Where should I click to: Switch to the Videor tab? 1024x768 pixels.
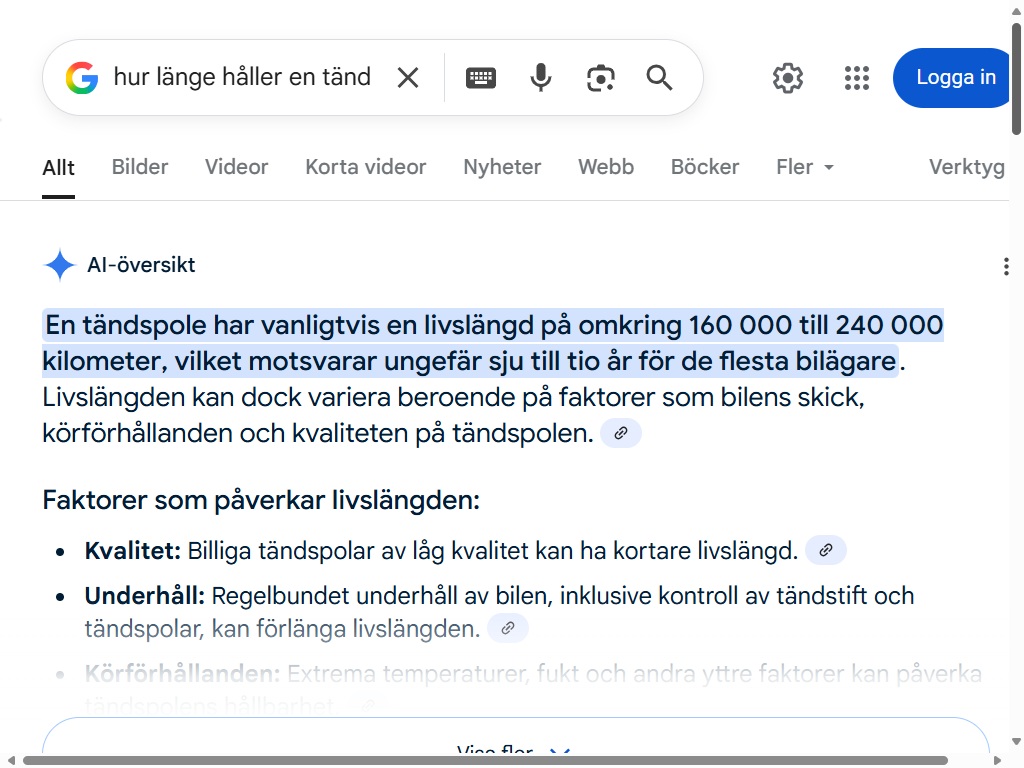[x=236, y=167]
